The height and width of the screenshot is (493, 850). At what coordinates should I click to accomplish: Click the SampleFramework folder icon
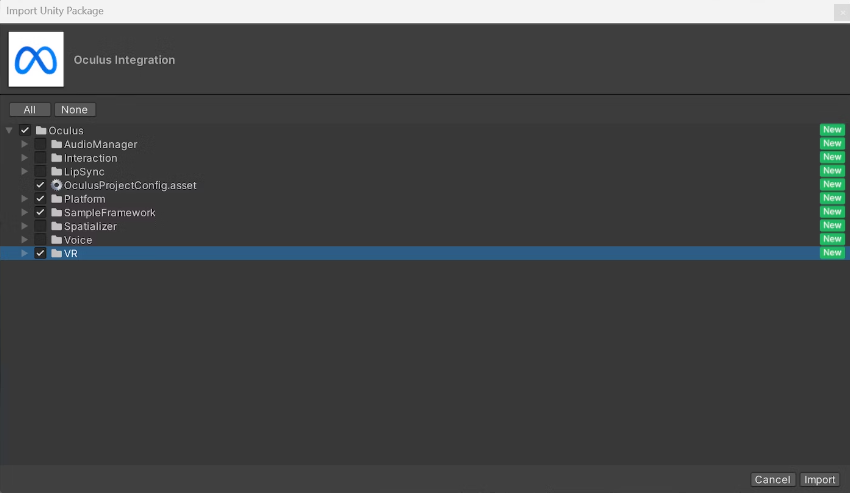[x=56, y=213]
